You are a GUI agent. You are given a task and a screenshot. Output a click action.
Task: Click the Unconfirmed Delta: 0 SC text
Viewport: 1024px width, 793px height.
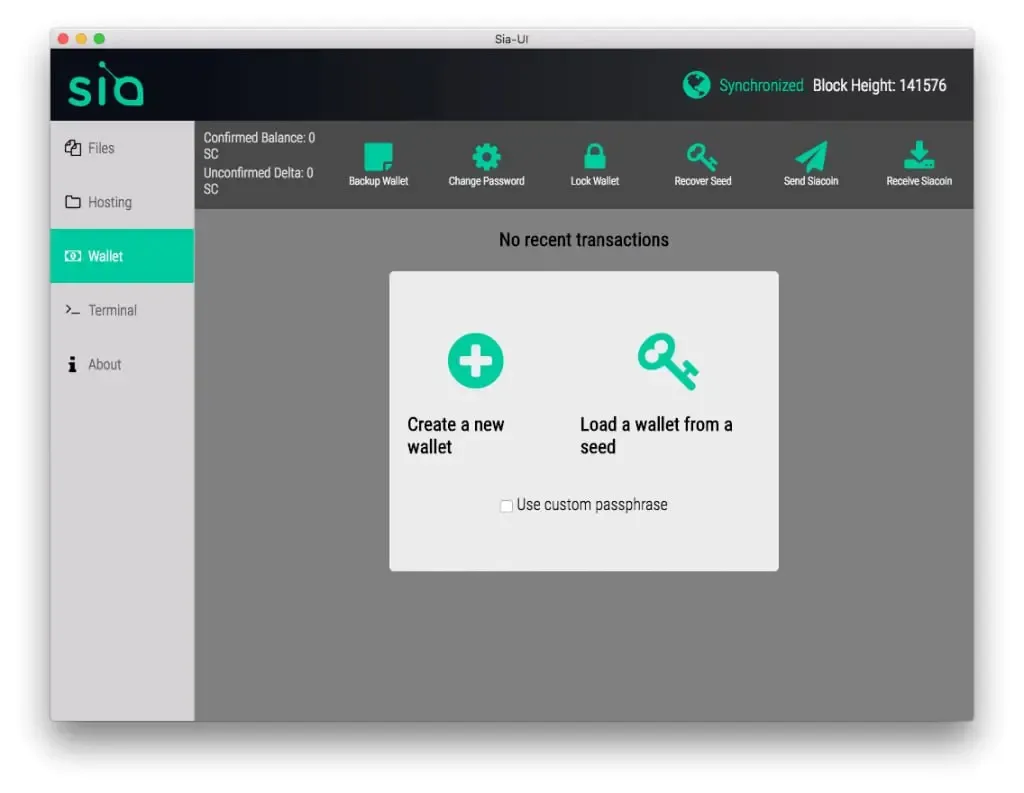(259, 181)
